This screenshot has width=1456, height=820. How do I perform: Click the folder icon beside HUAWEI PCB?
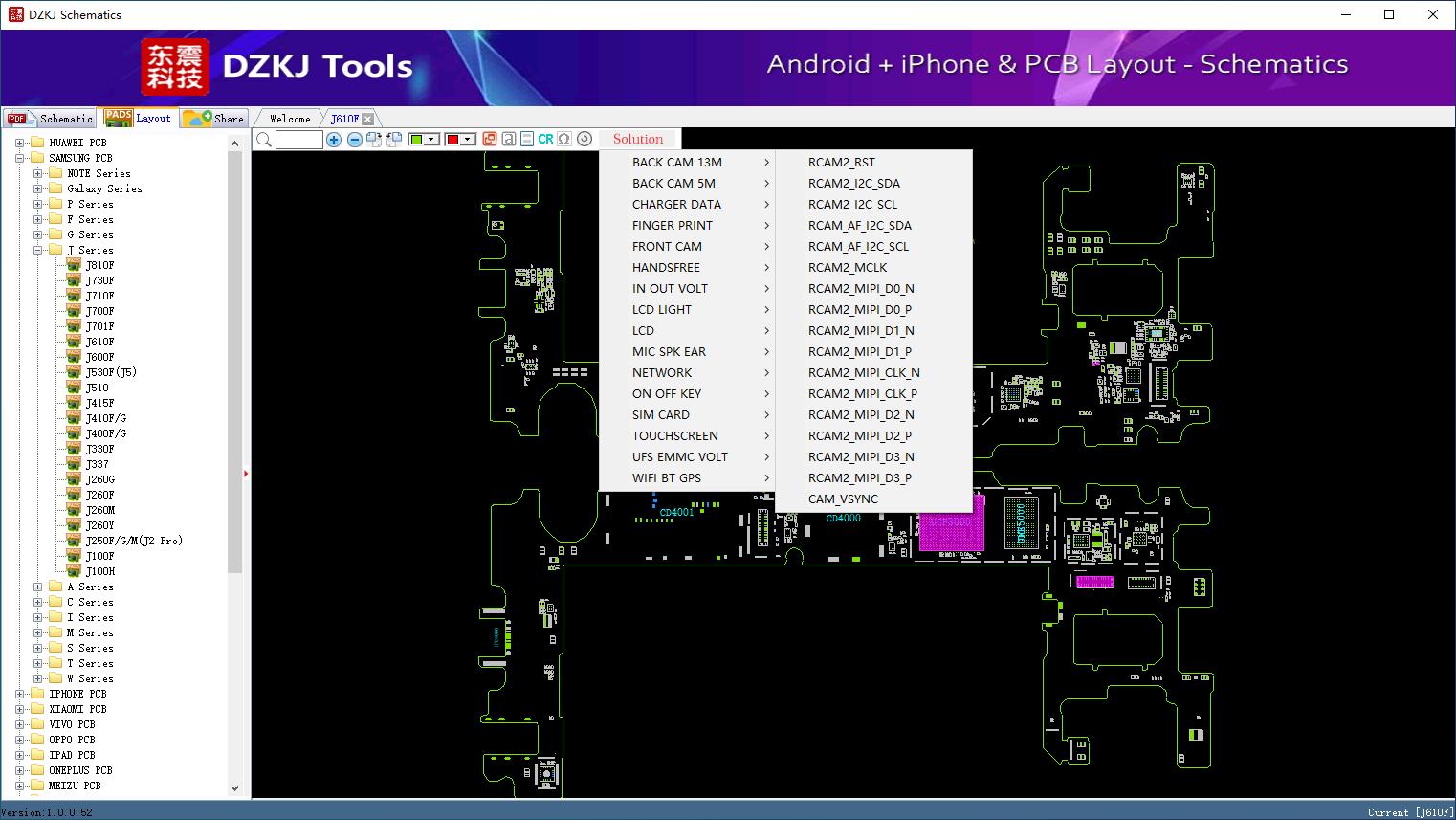tap(37, 143)
